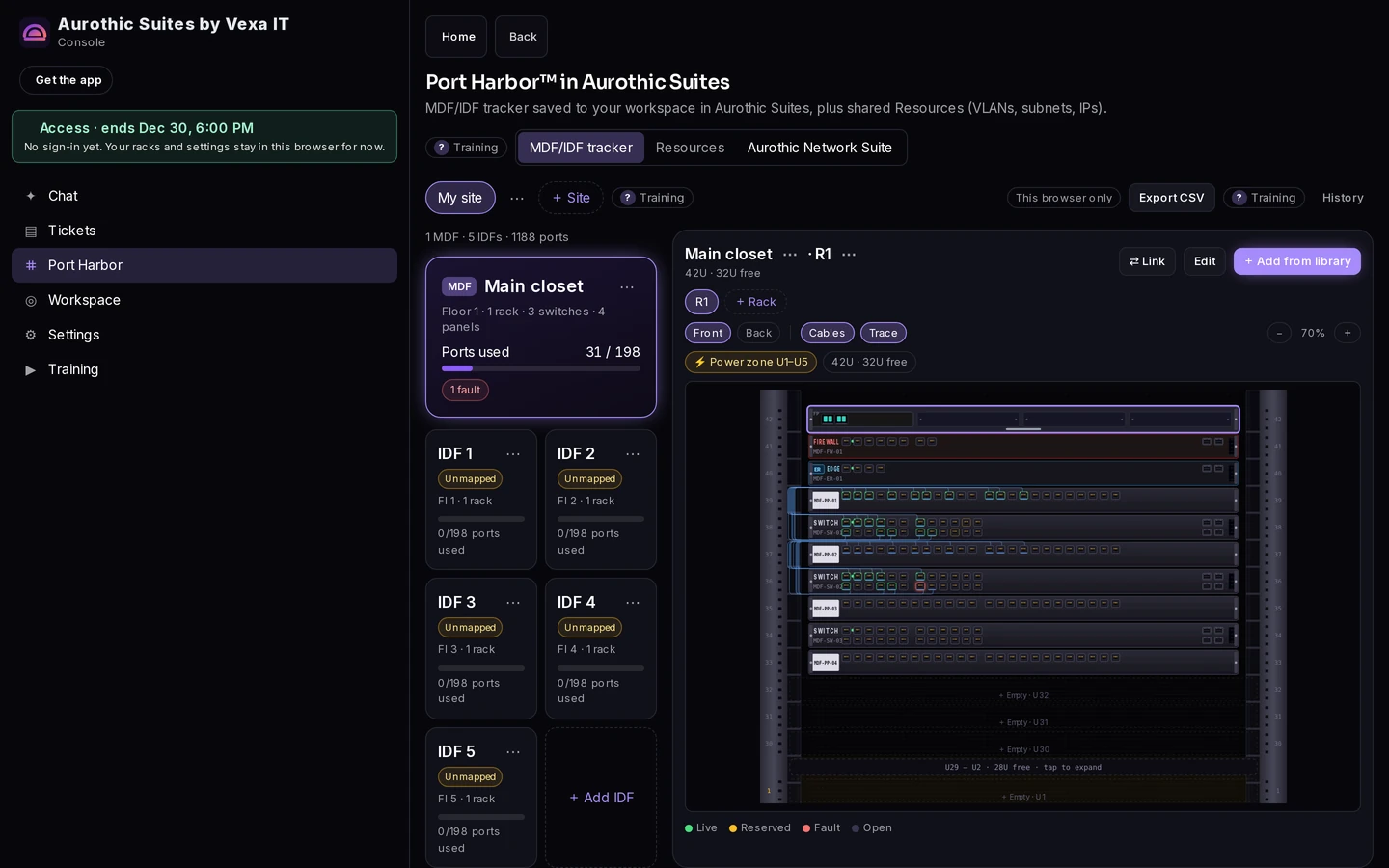Zoom in rack view with plus button
The image size is (1389, 868).
coord(1348,333)
